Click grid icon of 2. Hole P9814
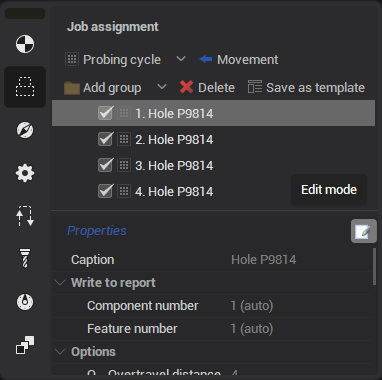382x380 pixels. tap(124, 139)
